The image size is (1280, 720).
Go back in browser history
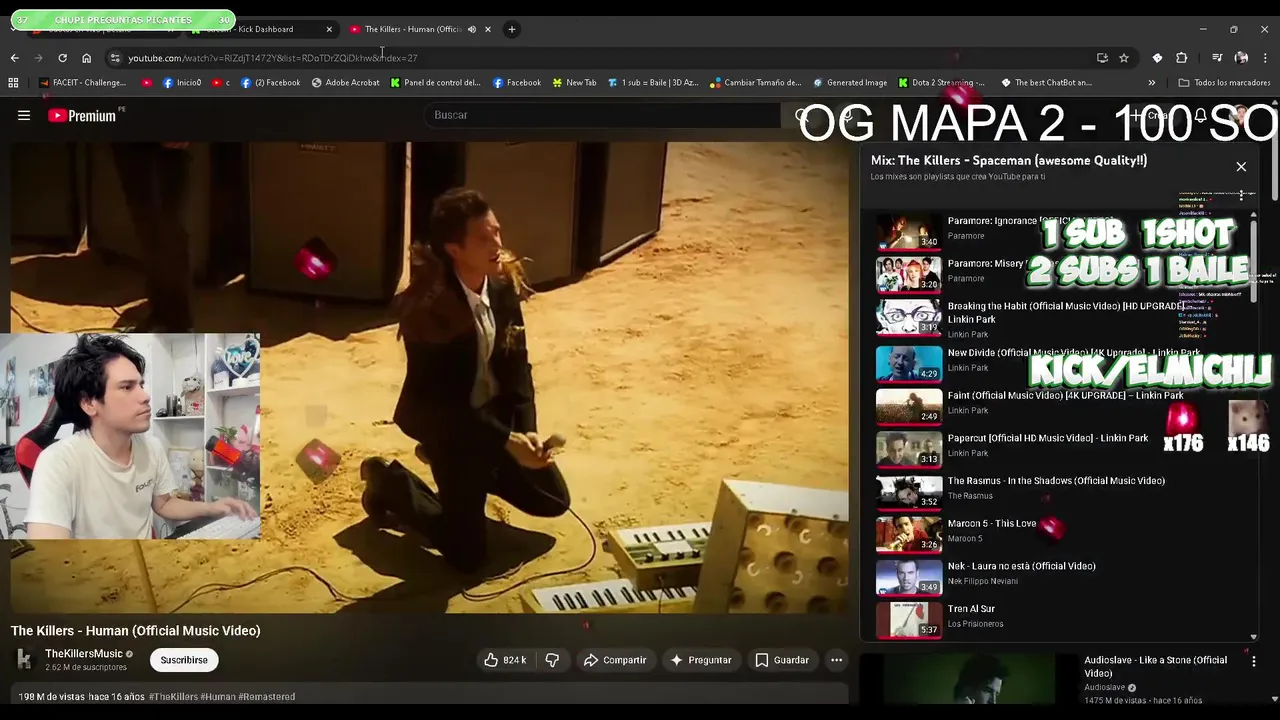pos(14,58)
